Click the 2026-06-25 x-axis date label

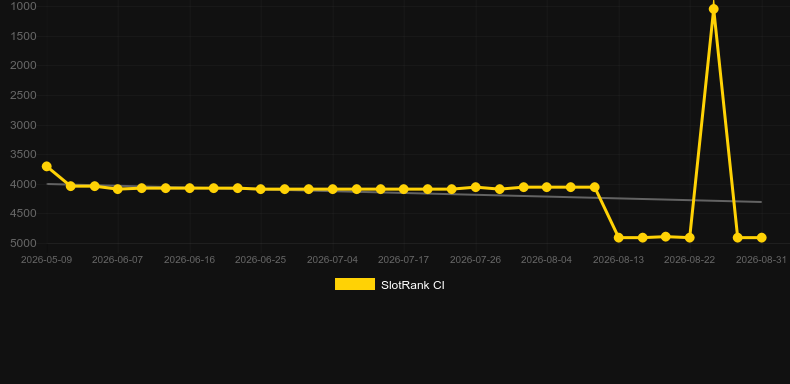260,260
